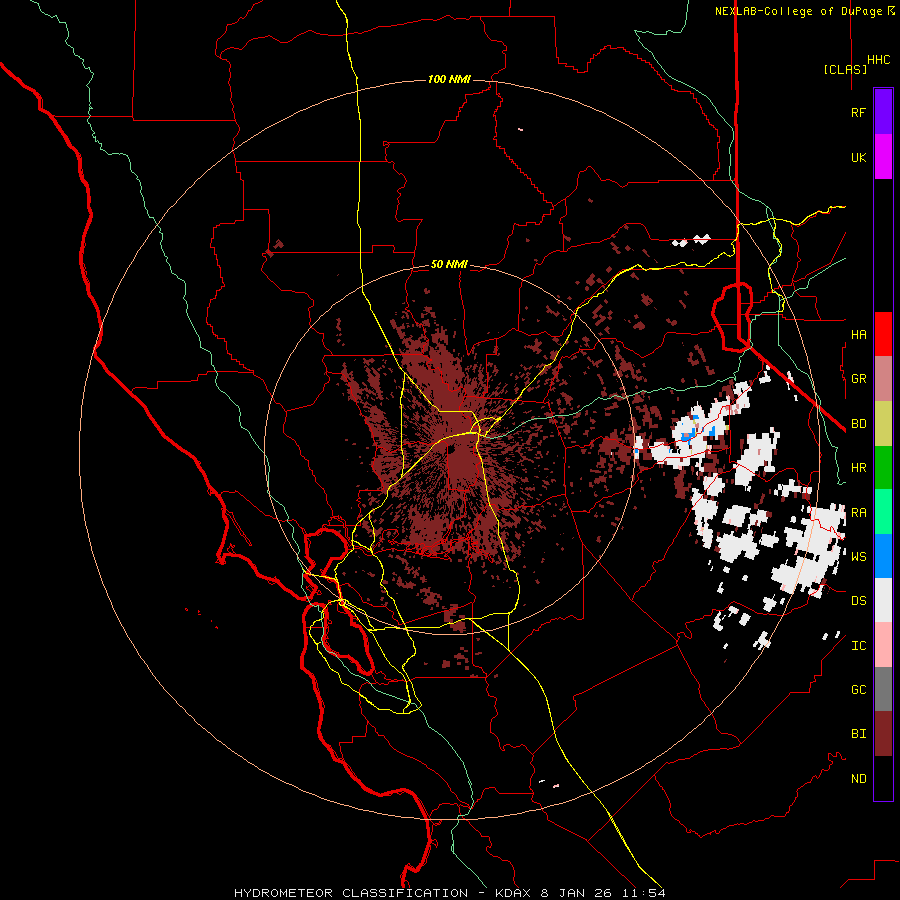Click the "ND" legend label
The width and height of the screenshot is (900, 900).
tap(858, 779)
